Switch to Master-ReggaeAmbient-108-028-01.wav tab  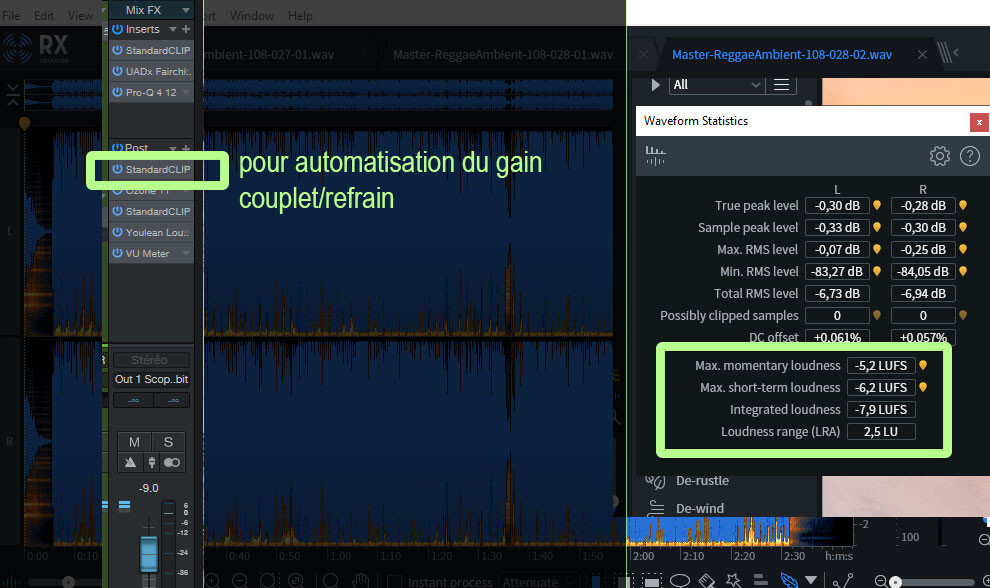[x=503, y=55]
